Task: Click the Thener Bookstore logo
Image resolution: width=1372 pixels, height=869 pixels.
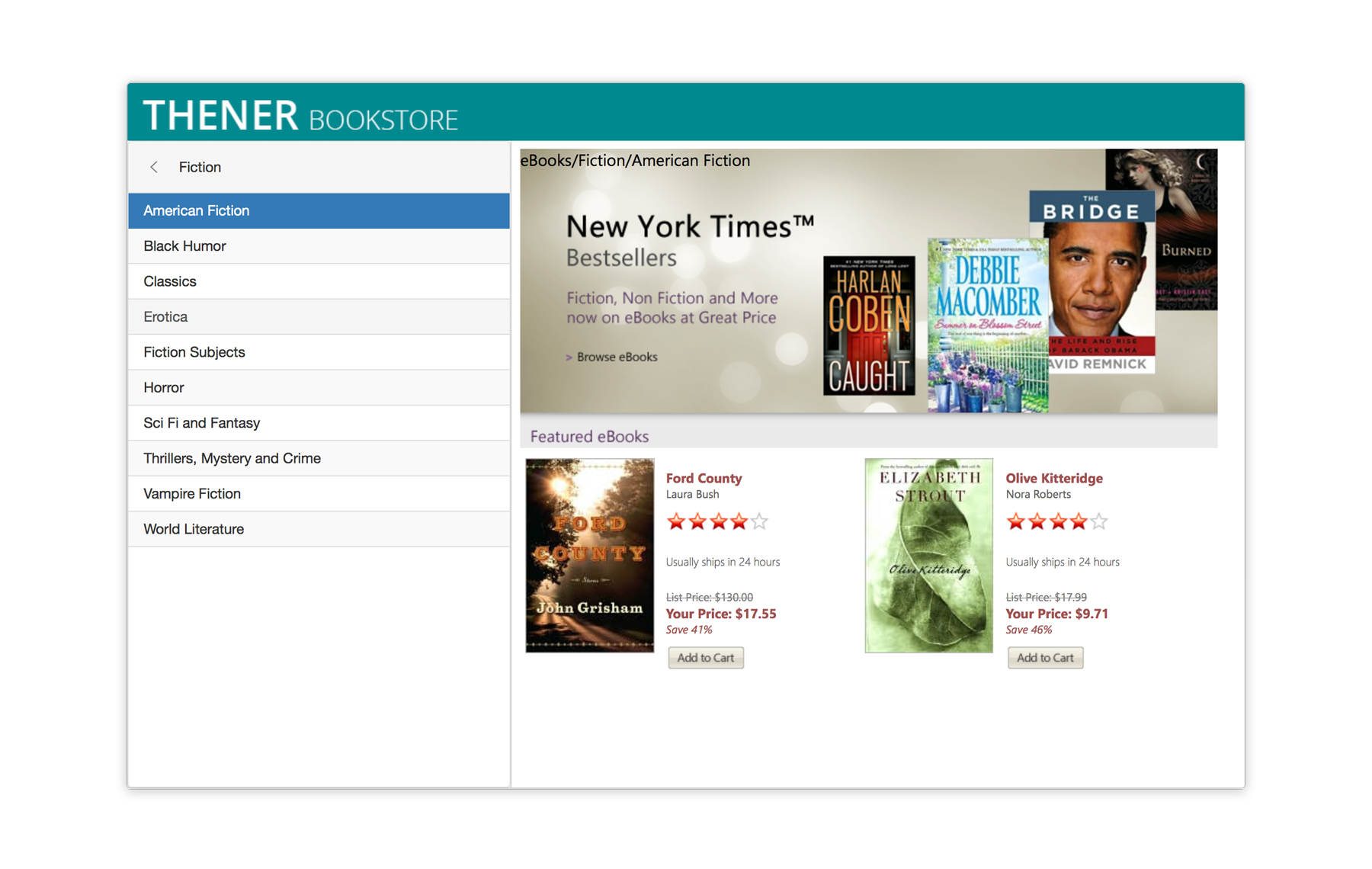Action: click(300, 116)
